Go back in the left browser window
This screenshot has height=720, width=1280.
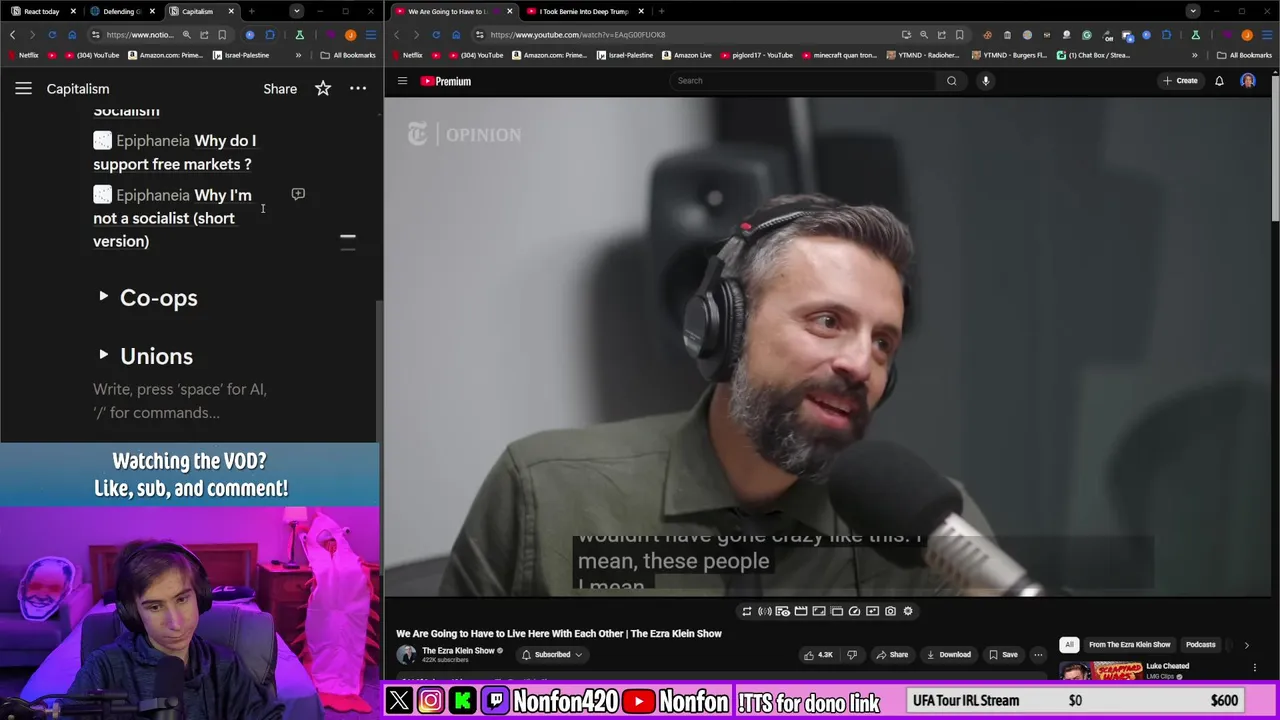coord(13,35)
